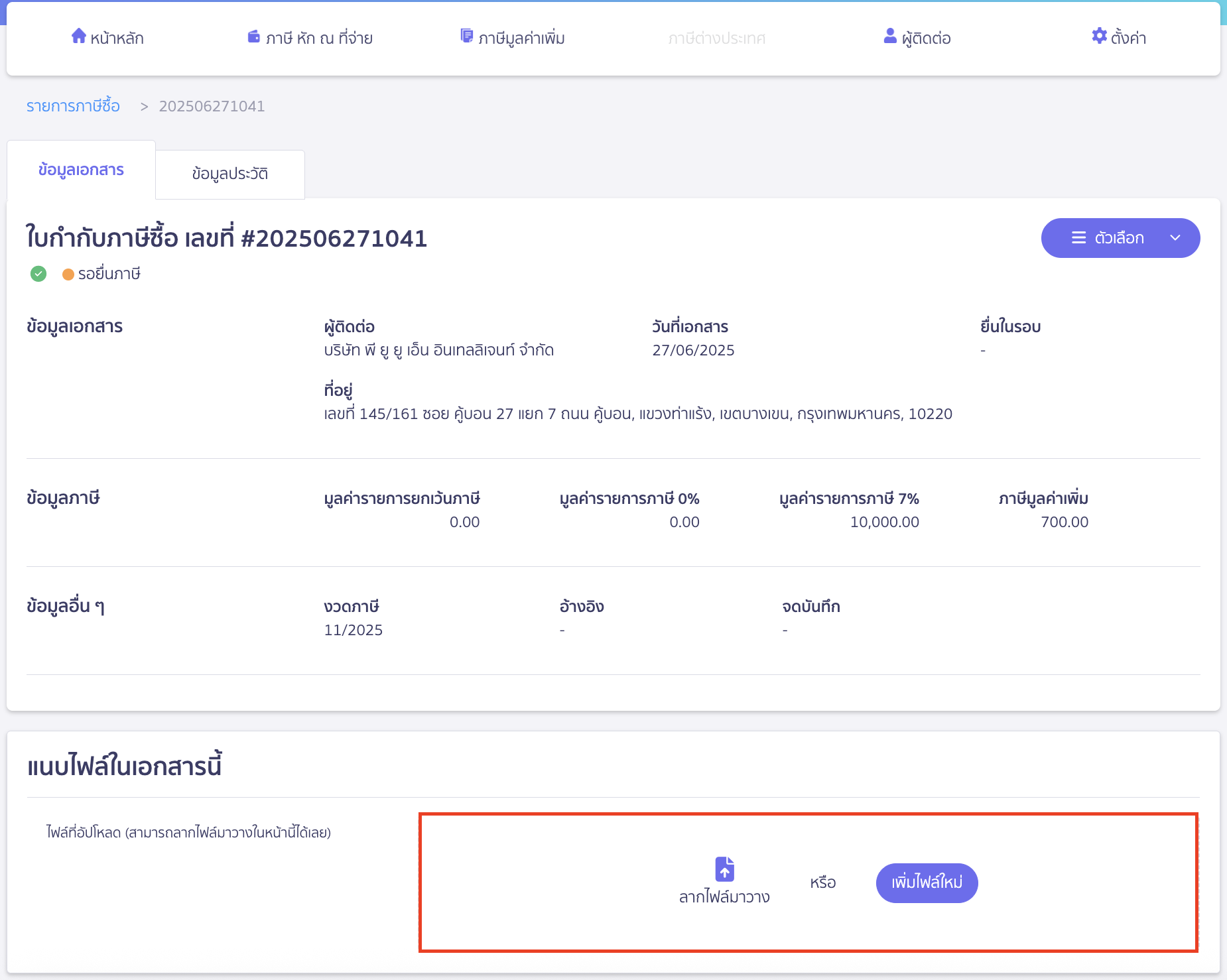Select the ภาษี หัก ณ ที่จ่าย briefcase icon
Viewport: 1227px width, 980px height.
click(254, 36)
